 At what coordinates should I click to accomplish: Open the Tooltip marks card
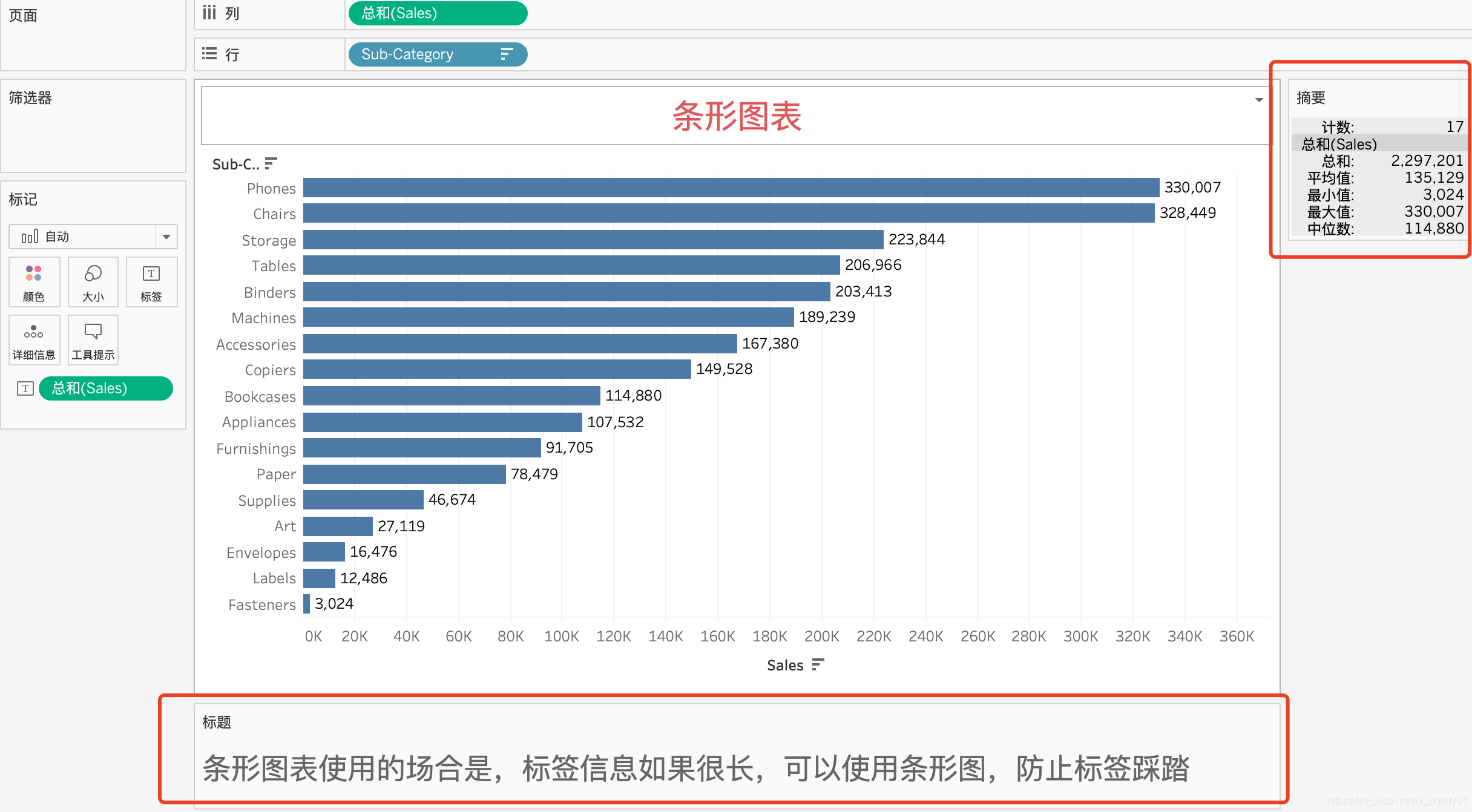tap(93, 340)
